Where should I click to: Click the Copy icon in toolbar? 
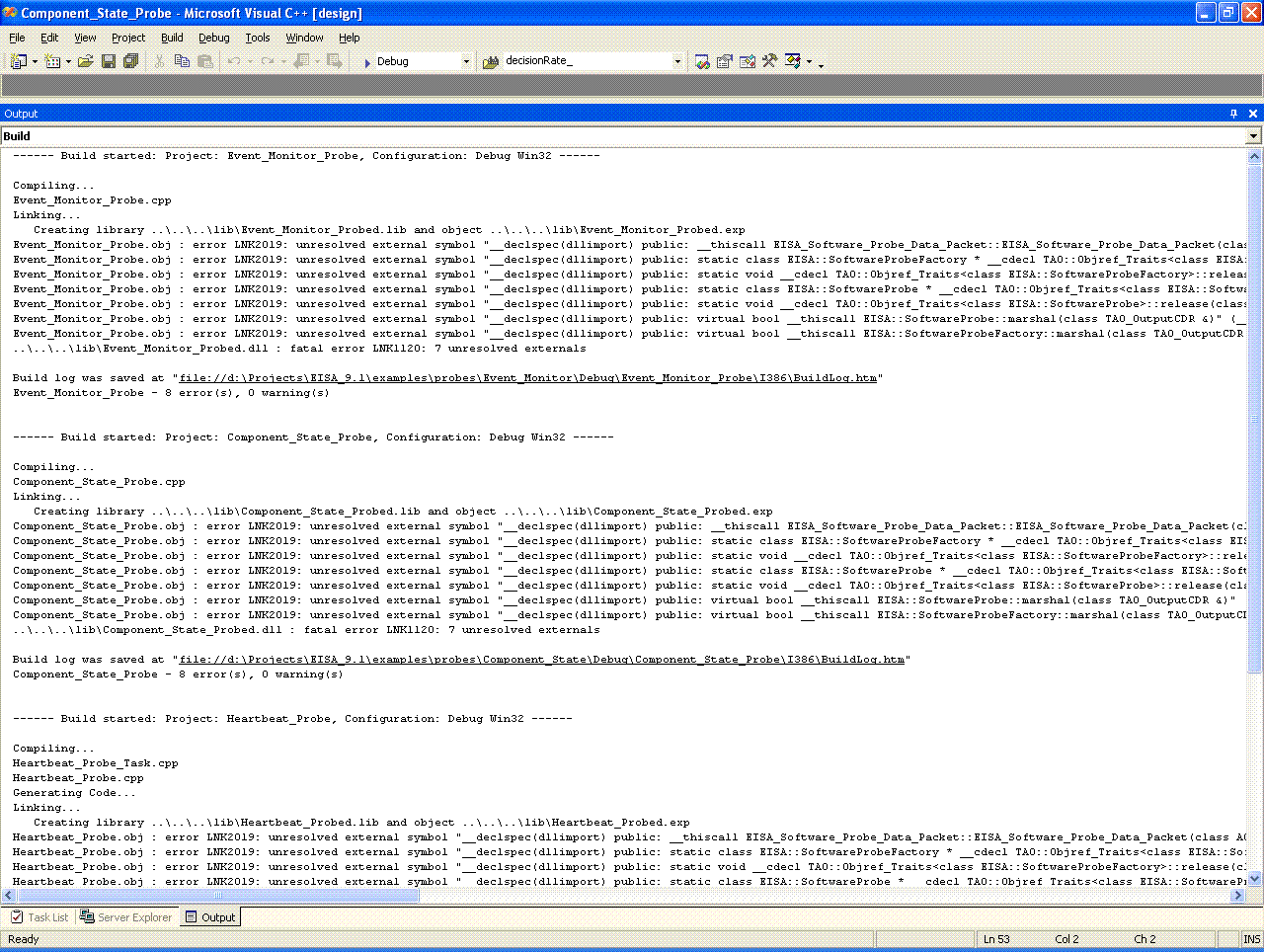(182, 61)
